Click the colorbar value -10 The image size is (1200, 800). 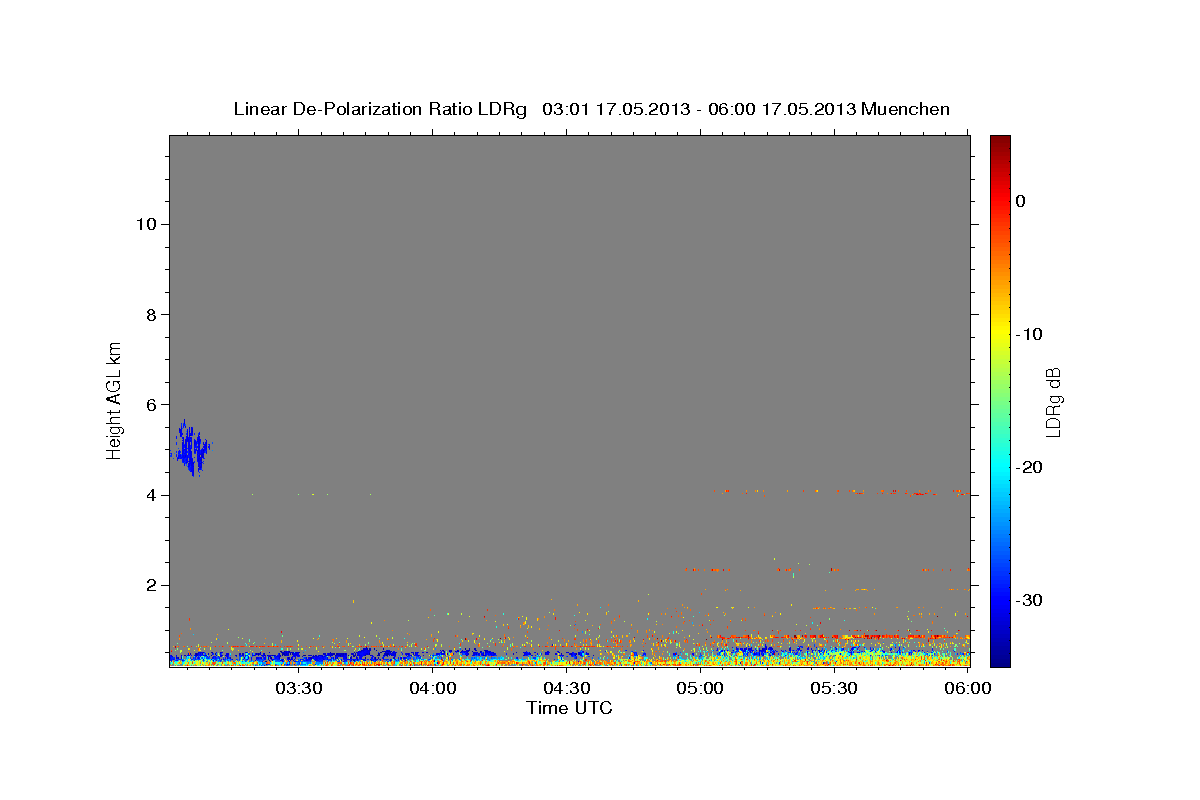point(1029,334)
